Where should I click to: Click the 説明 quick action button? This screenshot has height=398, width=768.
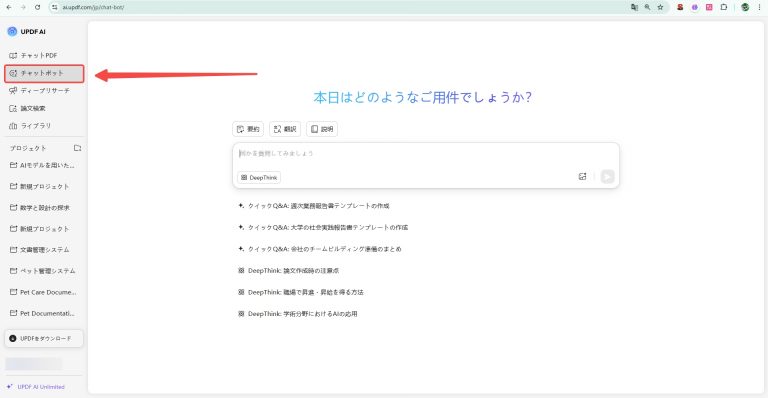[x=322, y=129]
